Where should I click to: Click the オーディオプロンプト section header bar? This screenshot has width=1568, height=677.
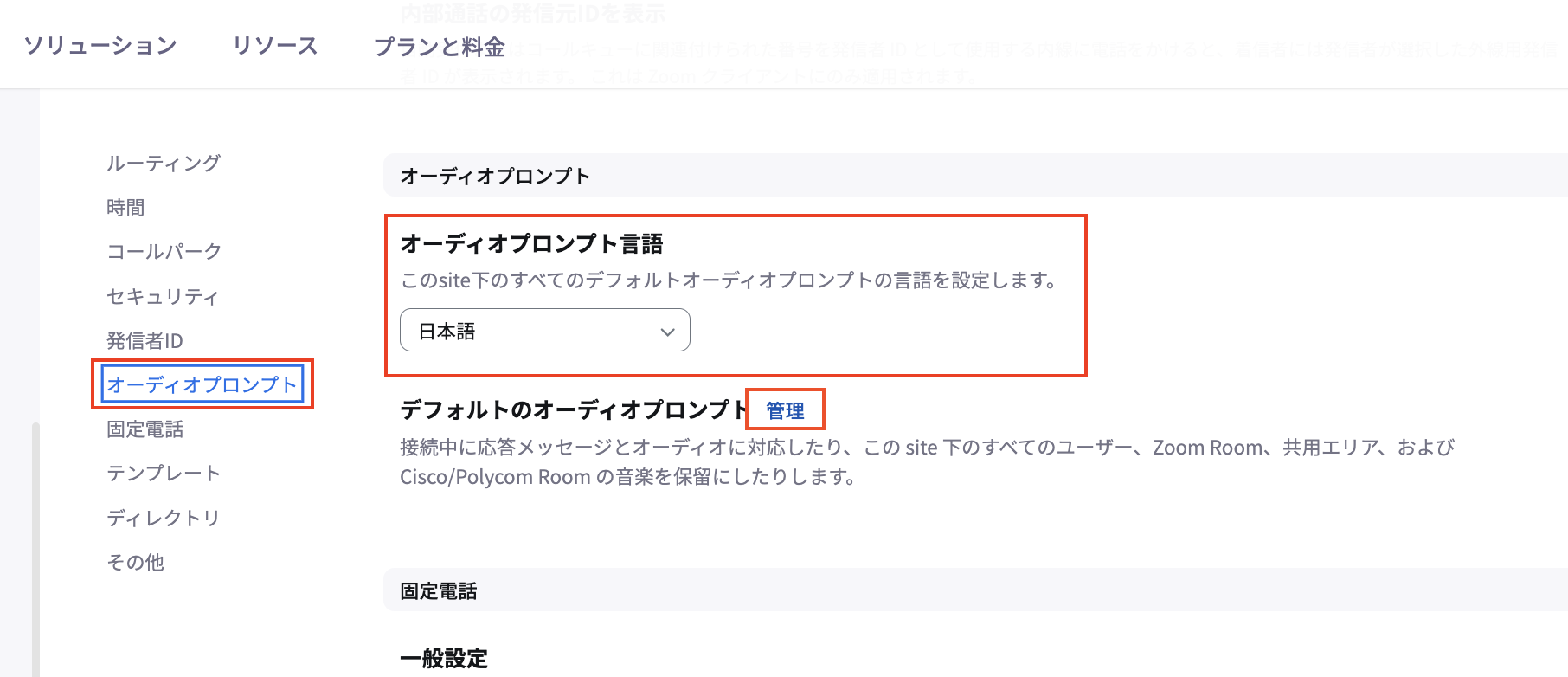coord(975,176)
